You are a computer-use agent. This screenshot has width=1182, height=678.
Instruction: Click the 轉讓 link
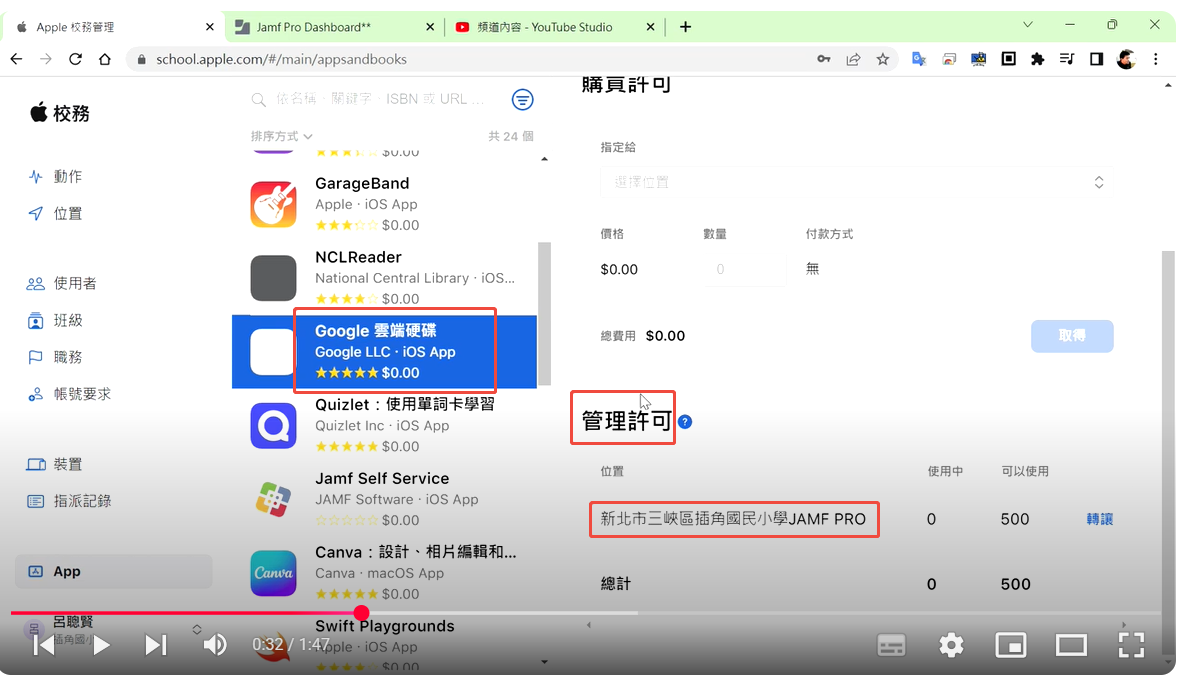pyautogui.click(x=1099, y=519)
